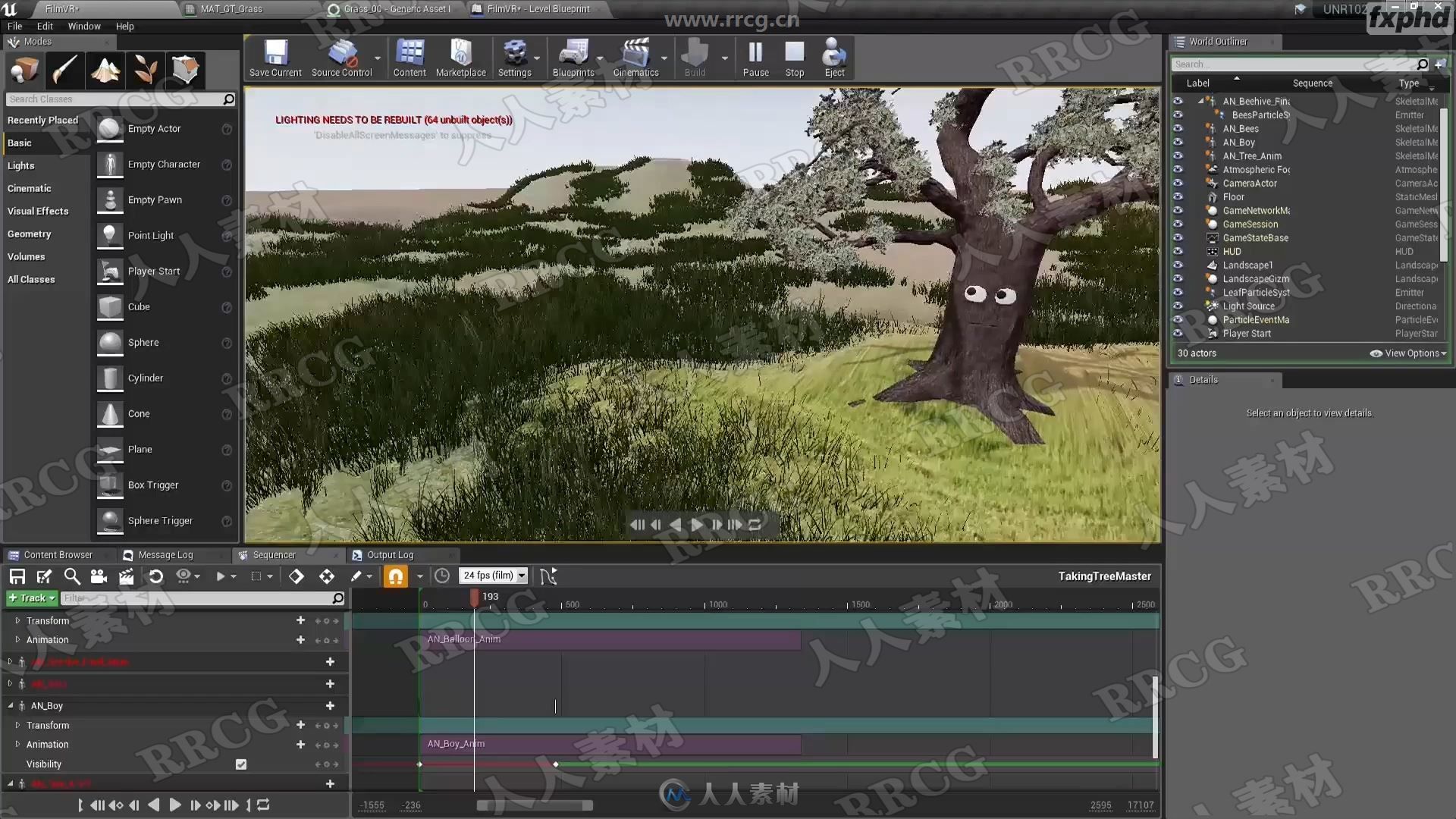Open the World Outliner View Options
This screenshot has width=1456, height=819.
coord(1407,353)
